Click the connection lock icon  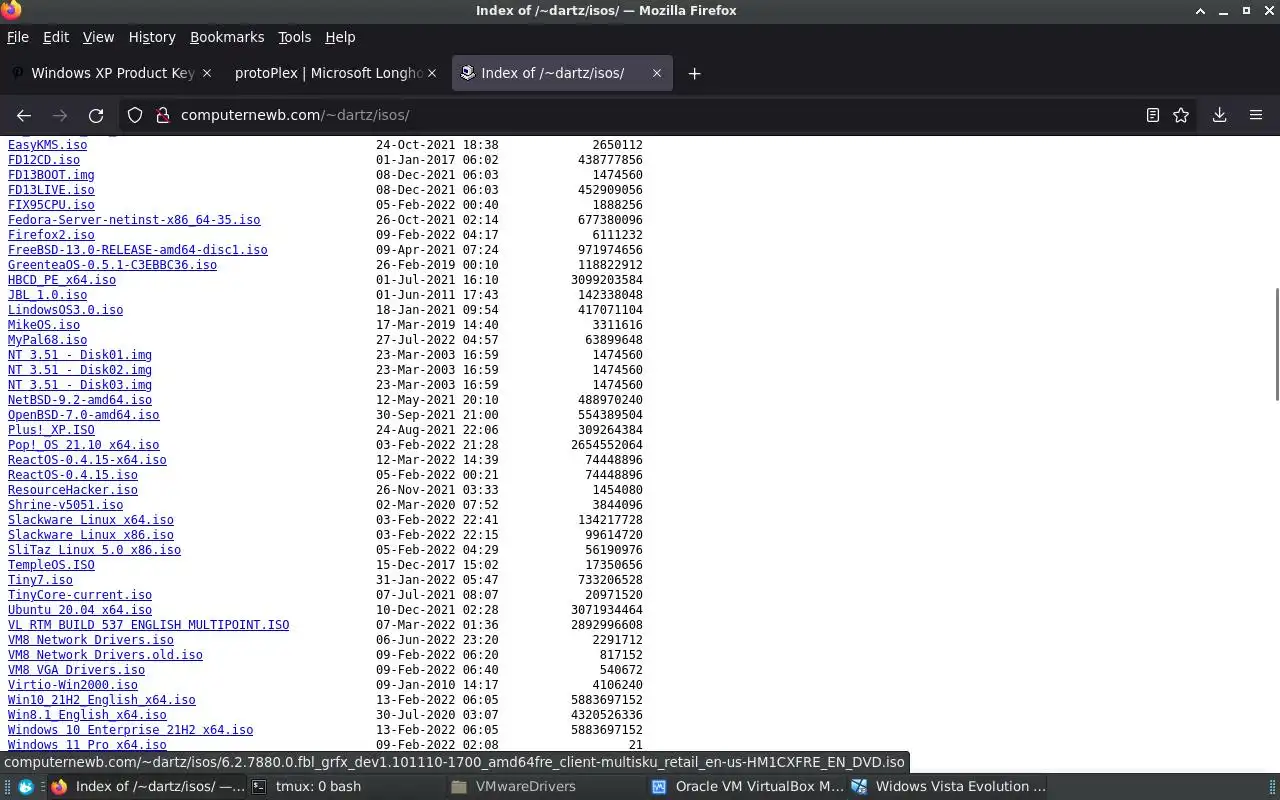[162, 115]
